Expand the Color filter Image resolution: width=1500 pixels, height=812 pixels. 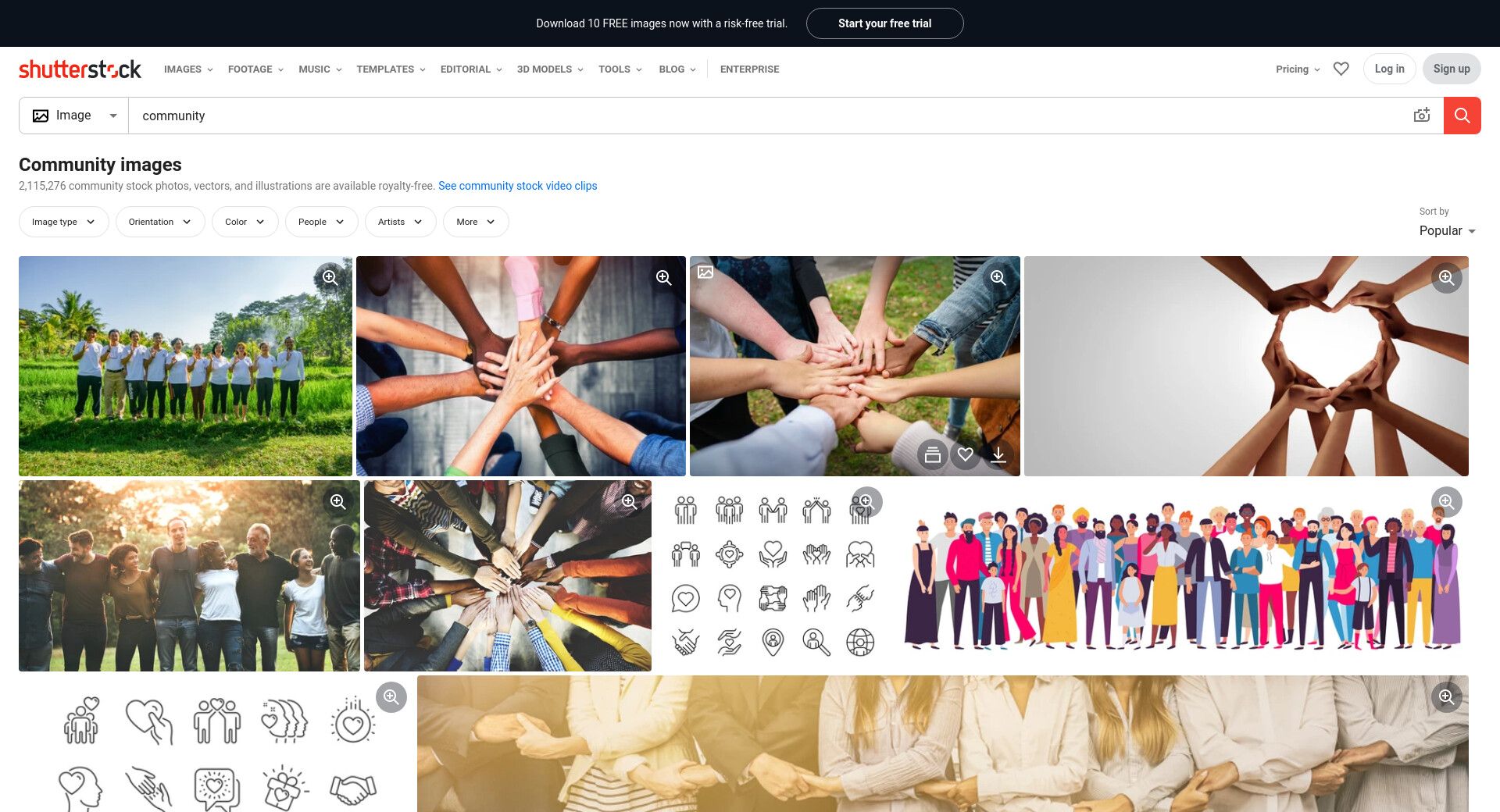point(245,222)
